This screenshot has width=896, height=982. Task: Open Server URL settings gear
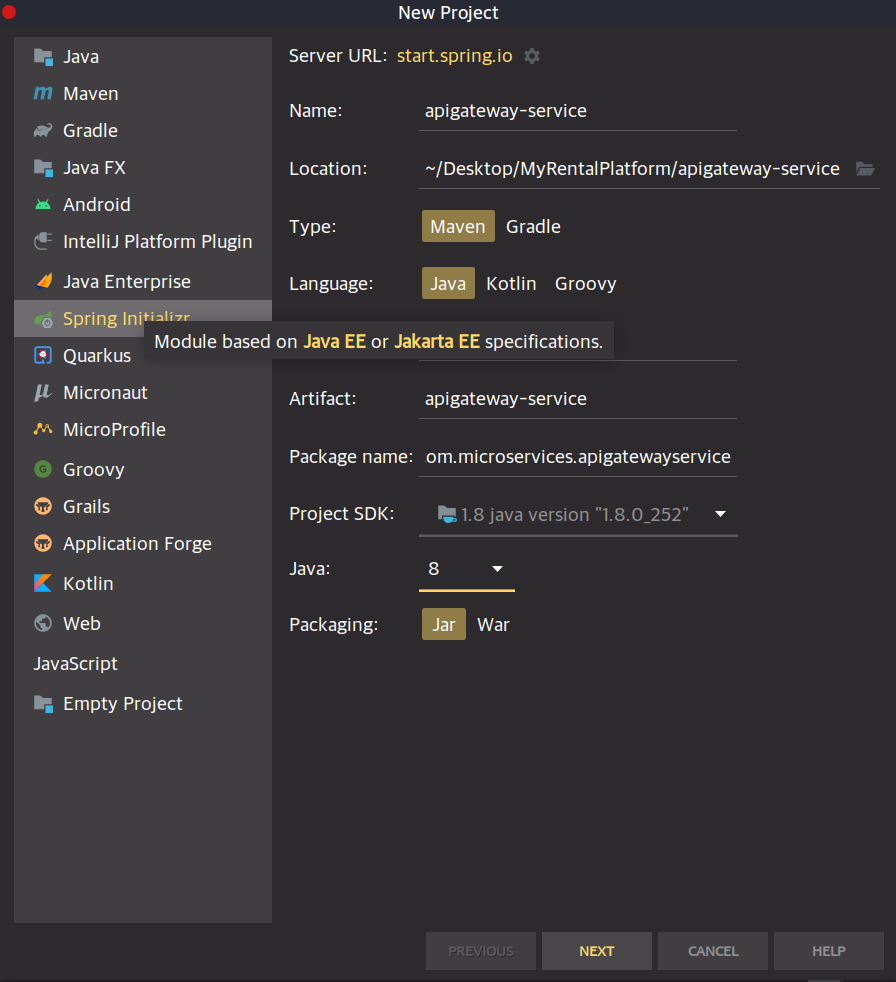pos(532,56)
